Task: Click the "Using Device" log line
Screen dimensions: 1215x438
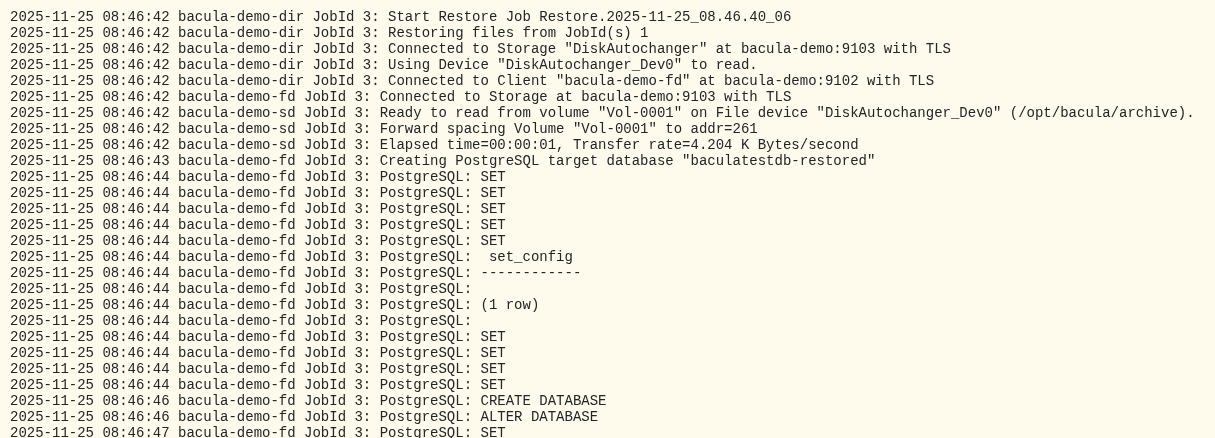Action: [572, 65]
